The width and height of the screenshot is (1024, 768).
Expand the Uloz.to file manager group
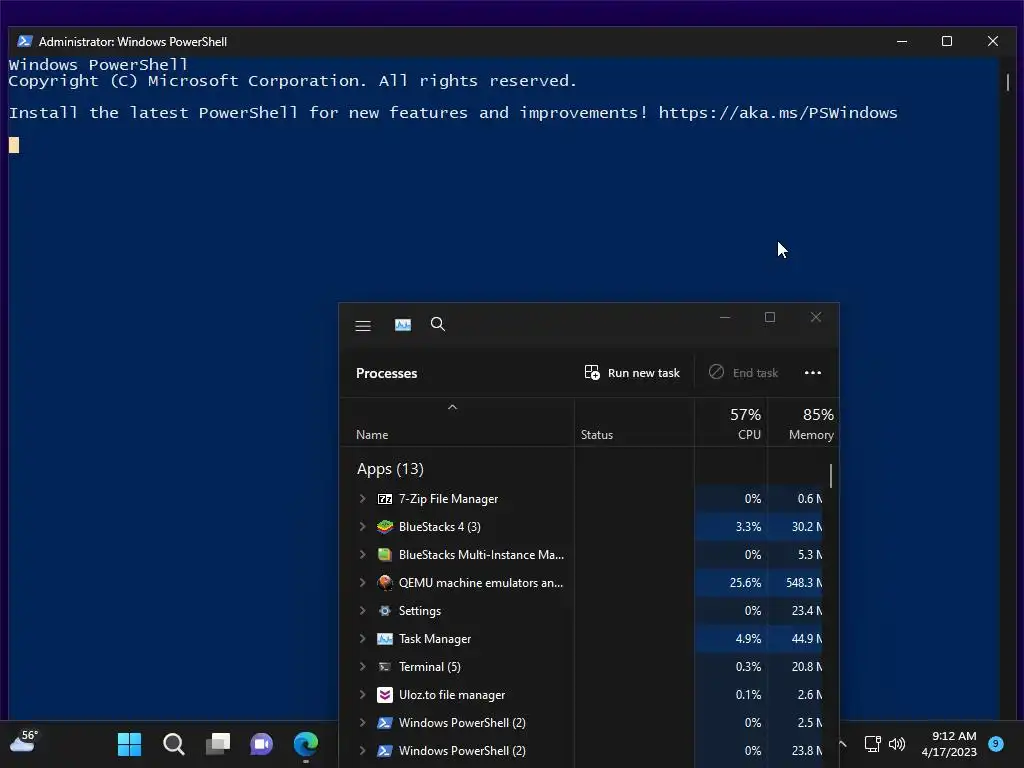(362, 695)
